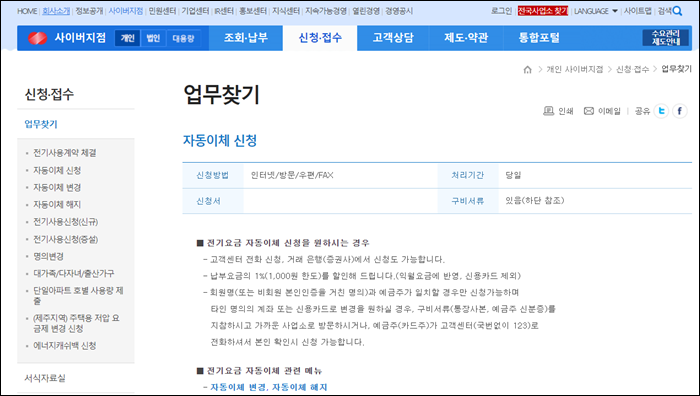Select the 대용량 customer type tab
700x396 pixels.
tap(183, 38)
